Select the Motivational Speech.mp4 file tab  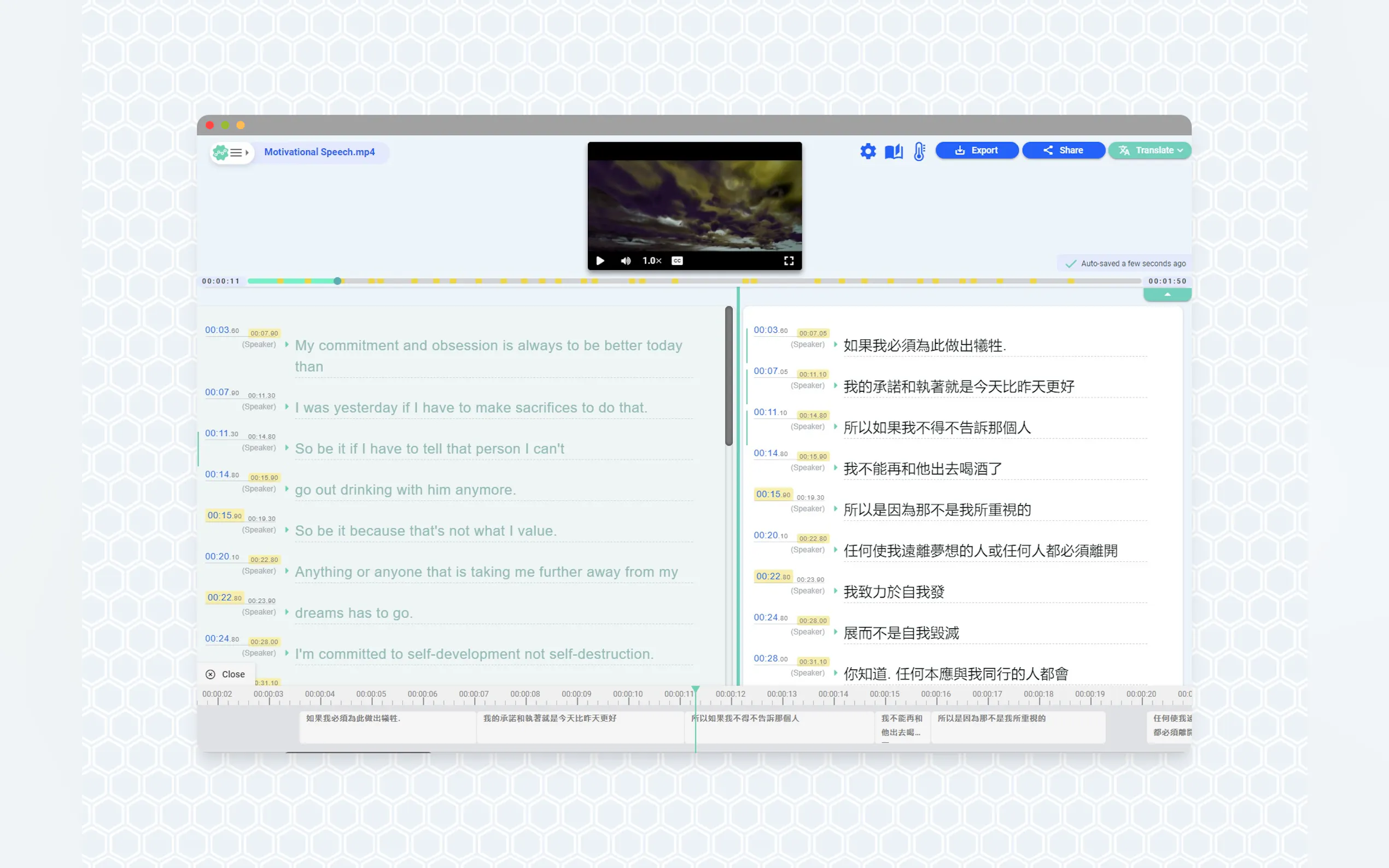click(319, 152)
